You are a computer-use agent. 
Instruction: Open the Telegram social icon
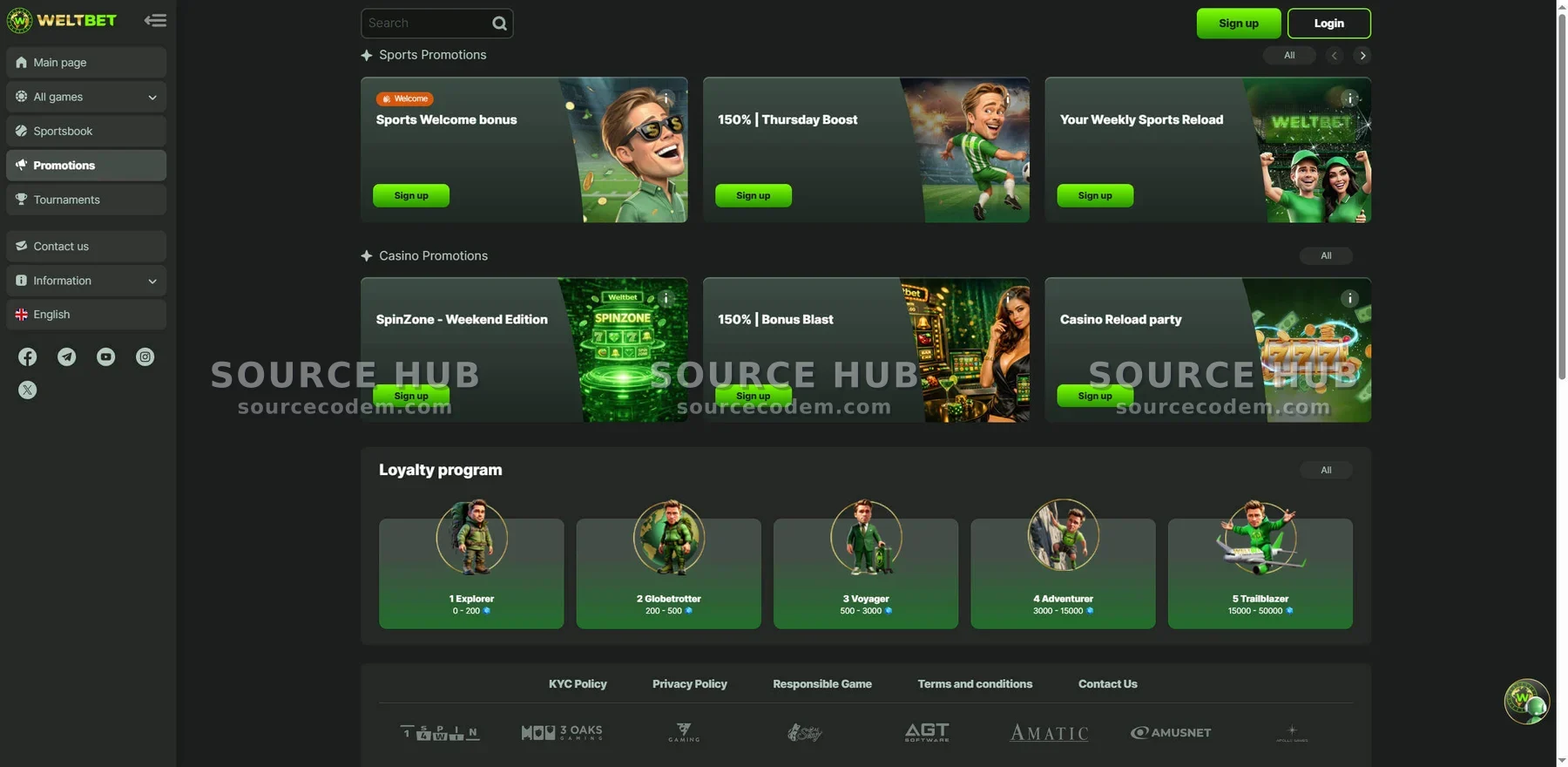[x=67, y=357]
